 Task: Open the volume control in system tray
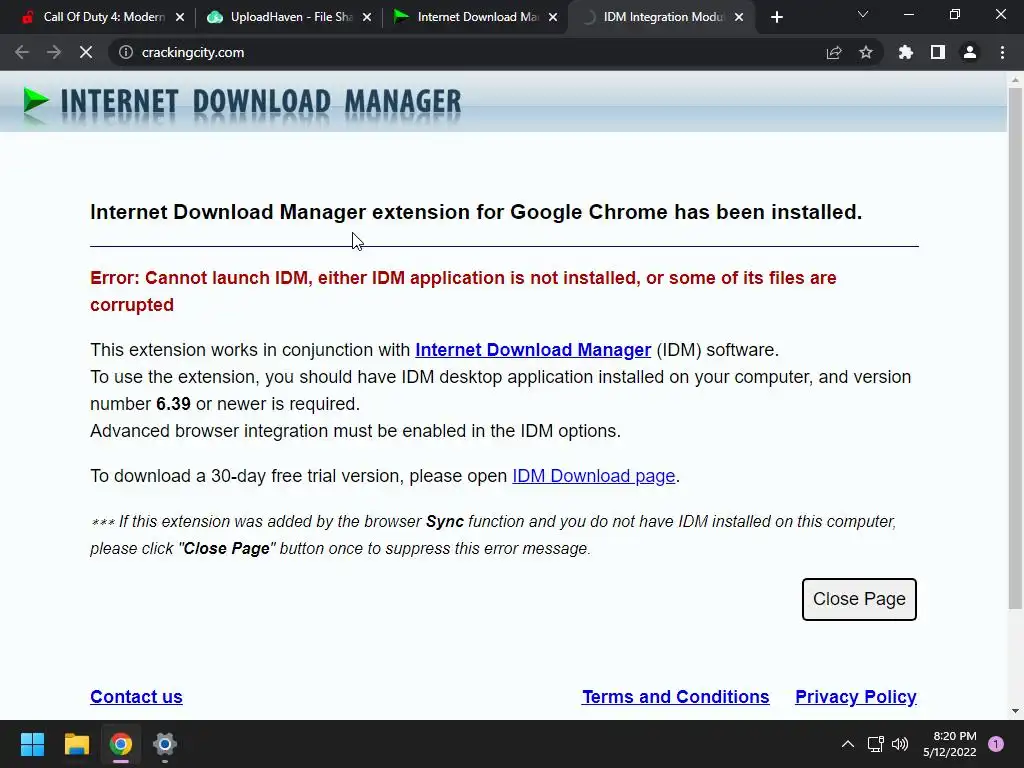pos(900,744)
